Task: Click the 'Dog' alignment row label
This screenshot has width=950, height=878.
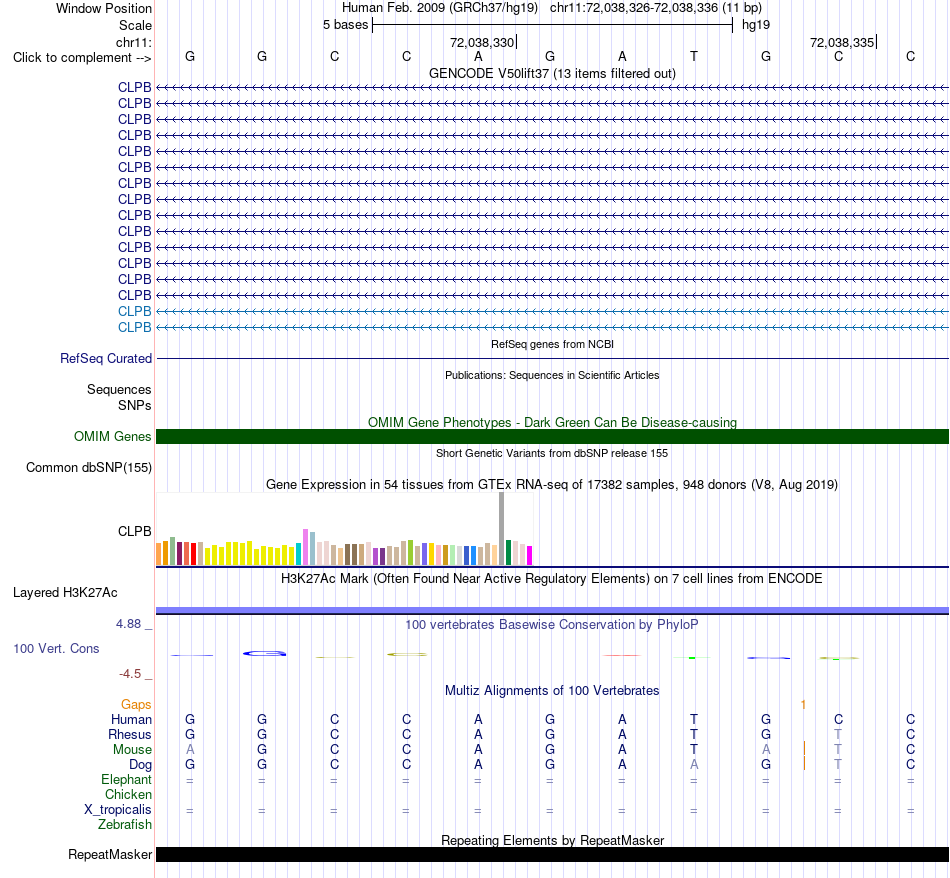Action: click(x=140, y=765)
